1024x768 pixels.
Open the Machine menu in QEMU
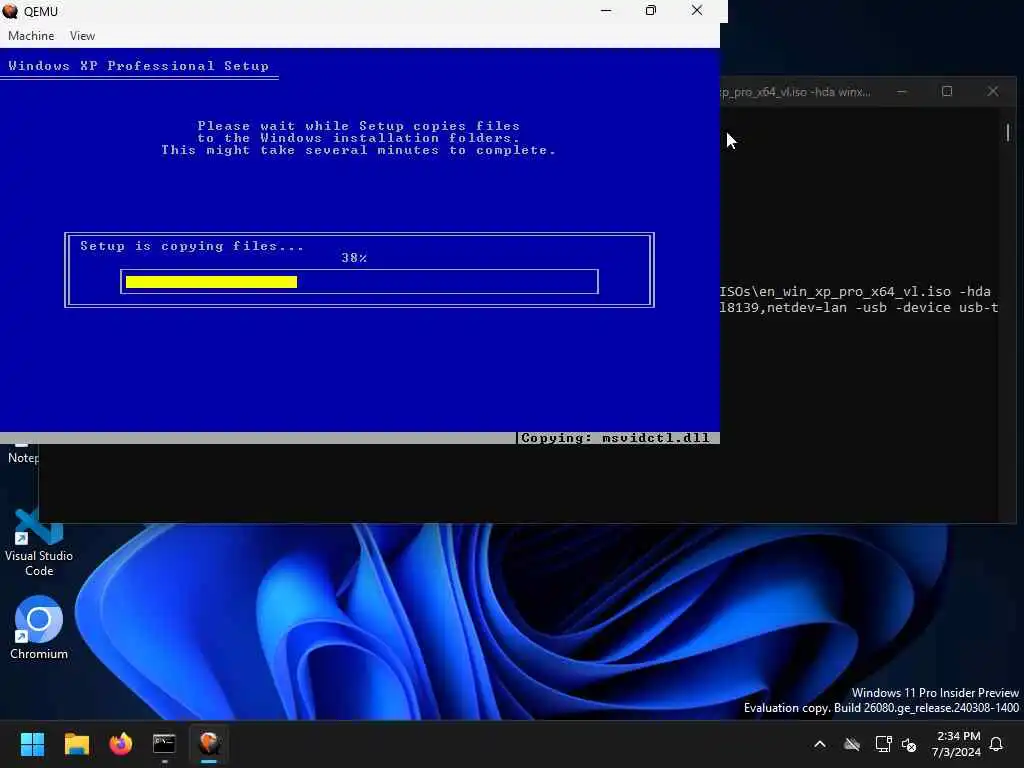[31, 36]
